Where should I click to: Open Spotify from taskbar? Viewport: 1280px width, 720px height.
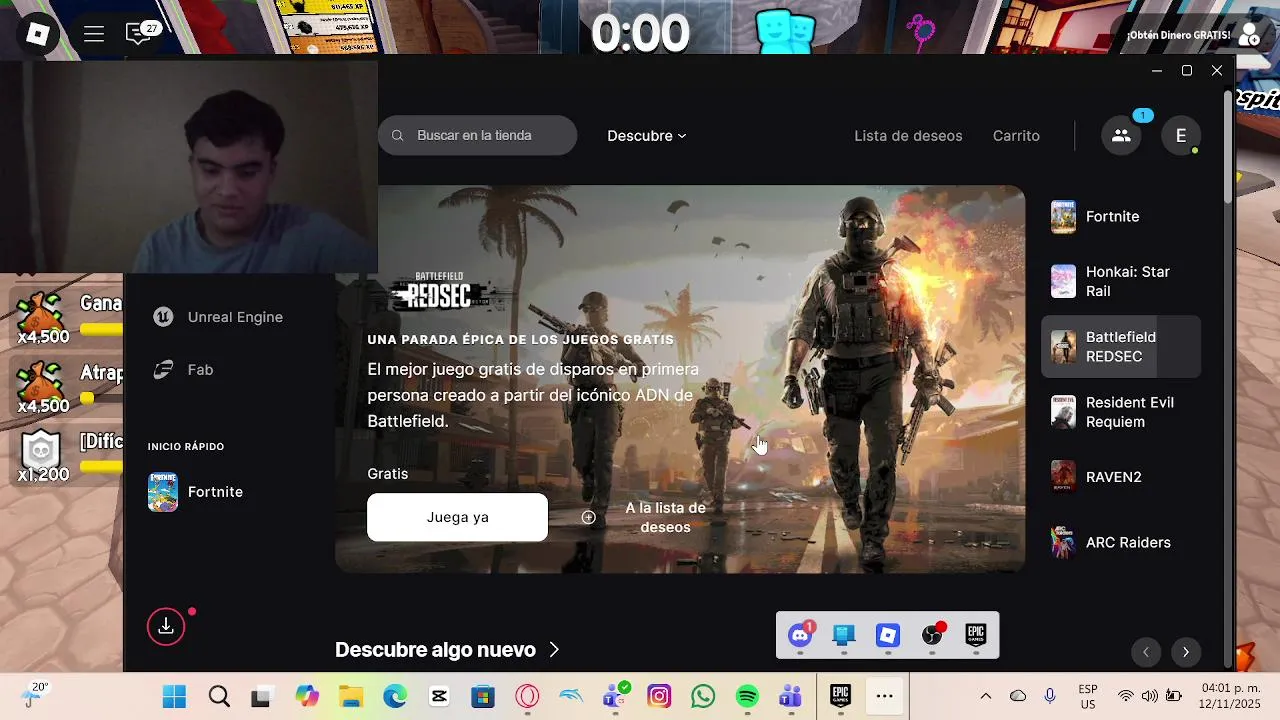pyautogui.click(x=747, y=697)
